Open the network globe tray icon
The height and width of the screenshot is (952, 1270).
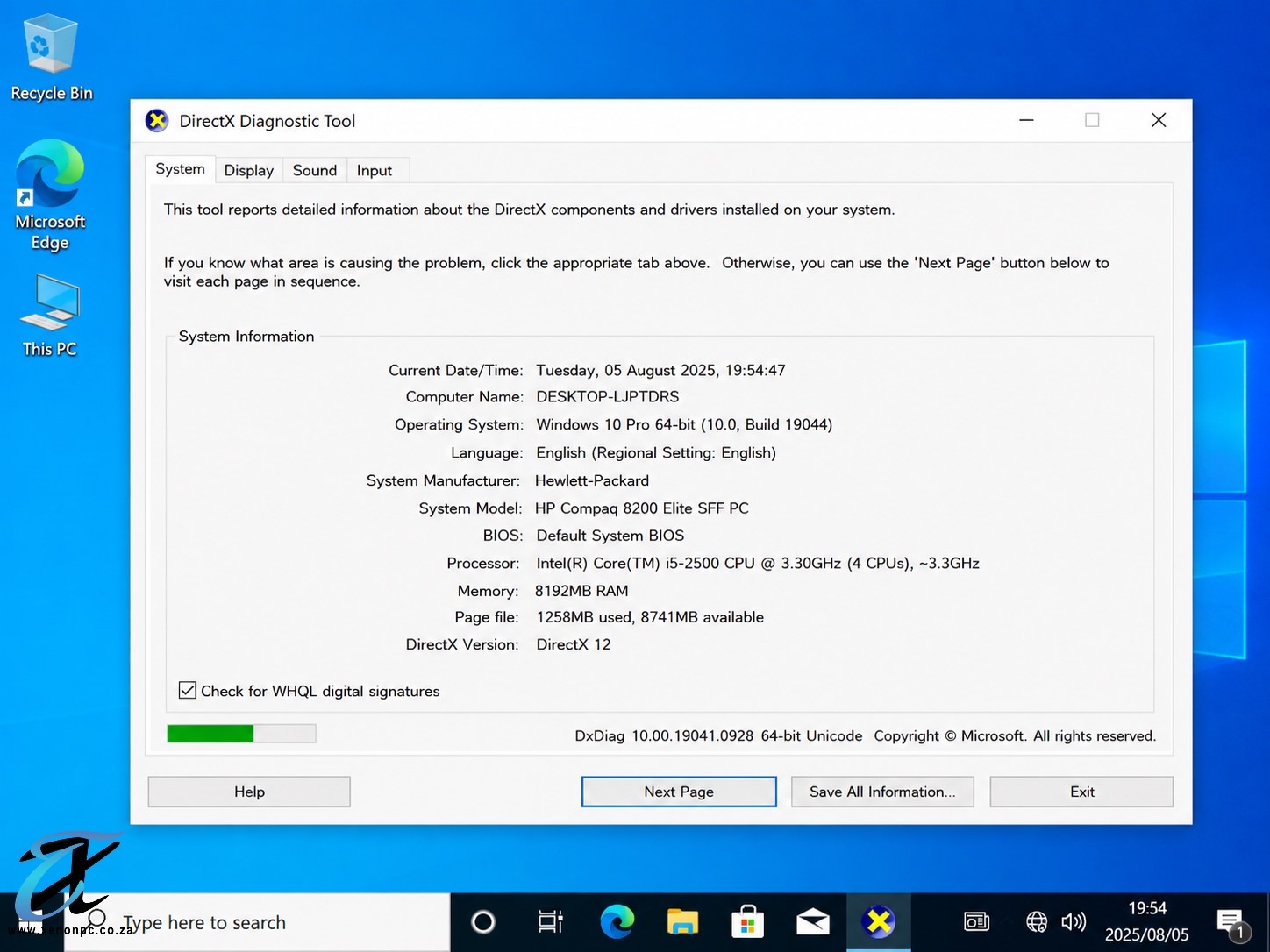tap(1037, 922)
